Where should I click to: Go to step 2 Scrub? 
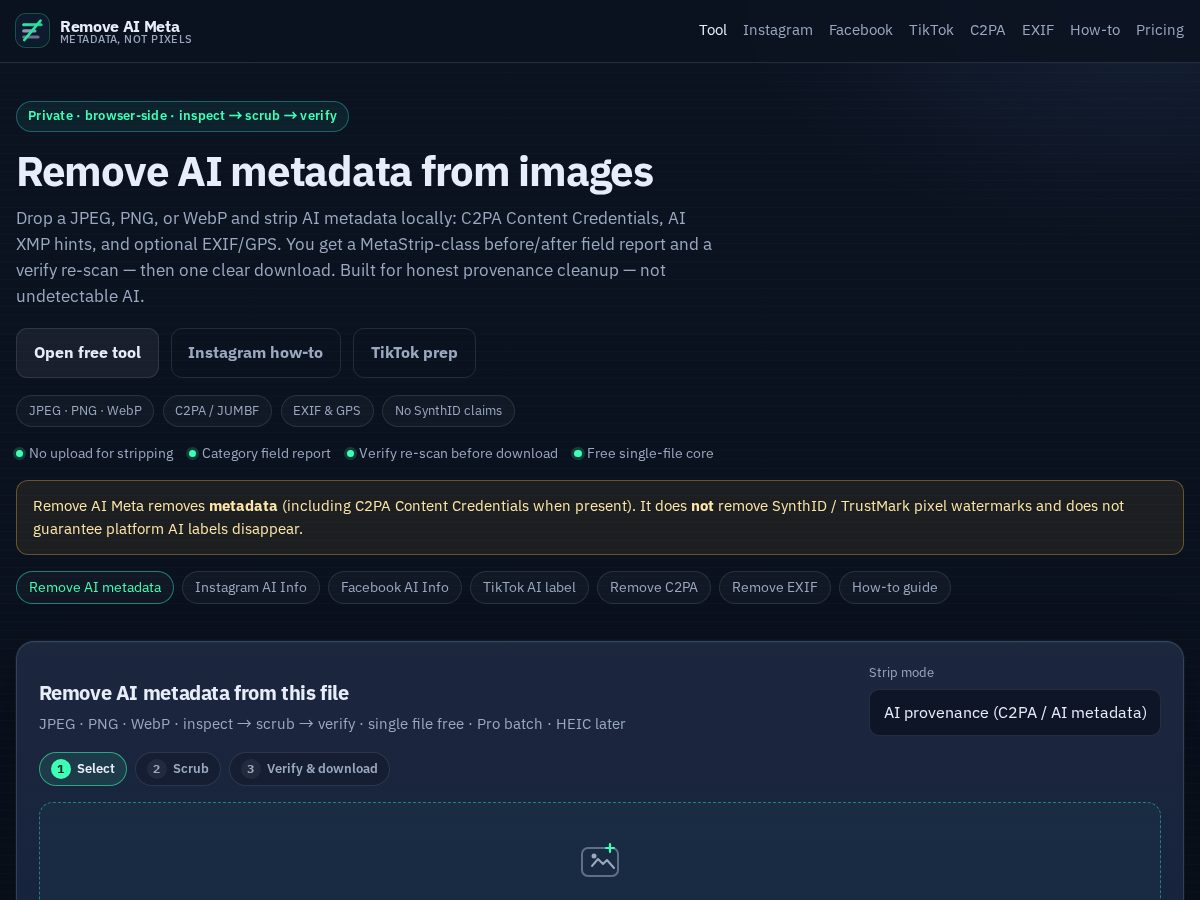pos(178,769)
